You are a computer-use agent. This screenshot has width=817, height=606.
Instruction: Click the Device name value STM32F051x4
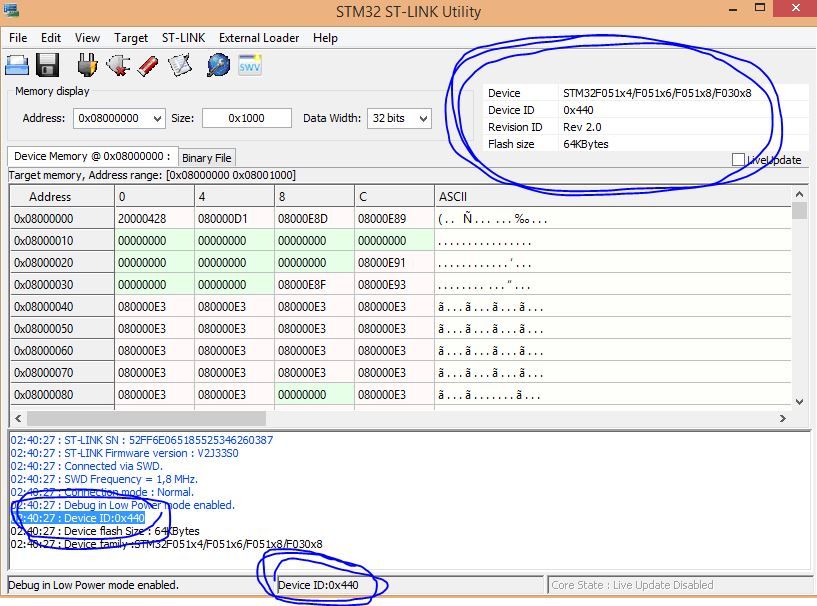[x=657, y=93]
